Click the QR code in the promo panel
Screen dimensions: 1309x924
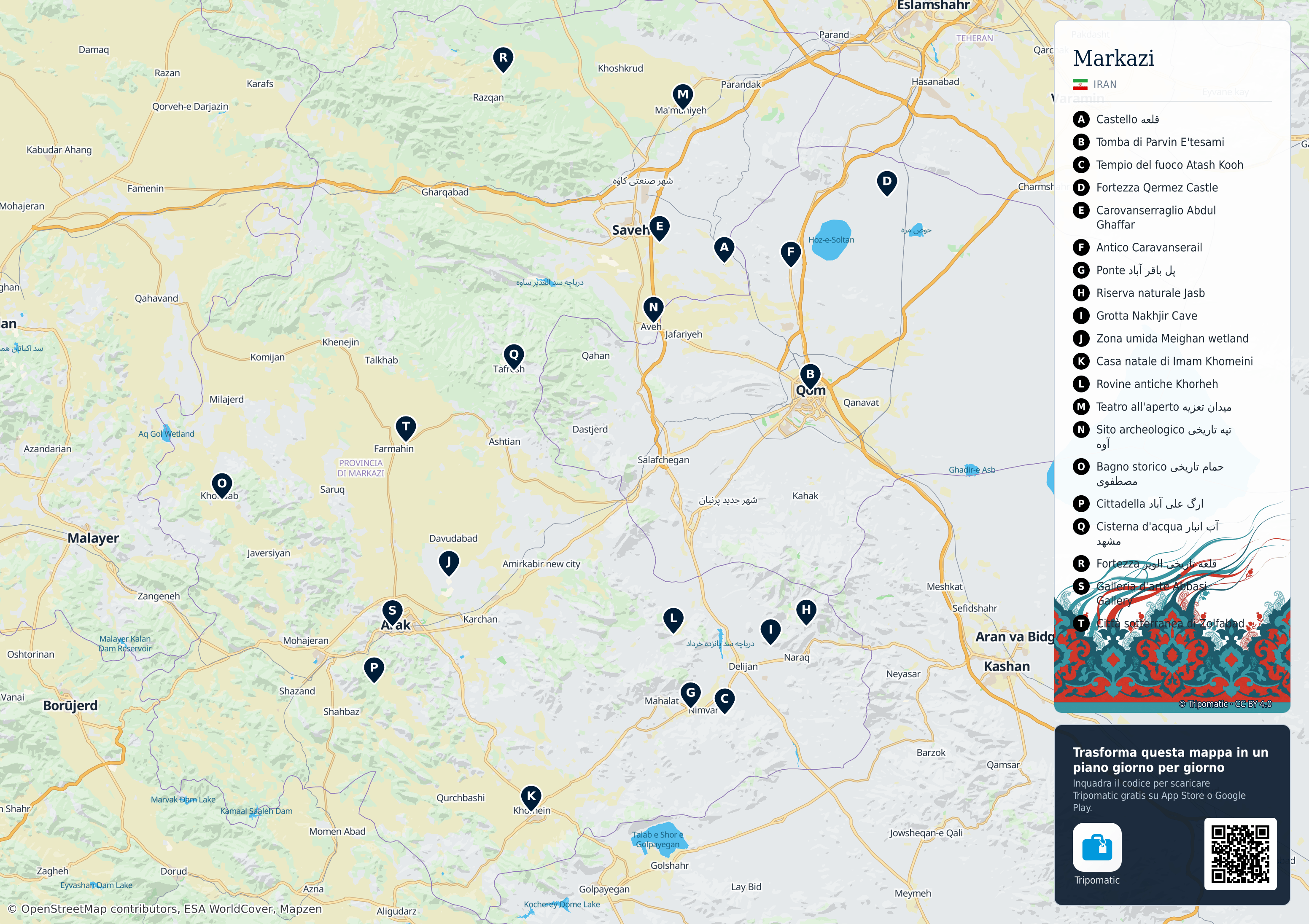pyautogui.click(x=1240, y=854)
